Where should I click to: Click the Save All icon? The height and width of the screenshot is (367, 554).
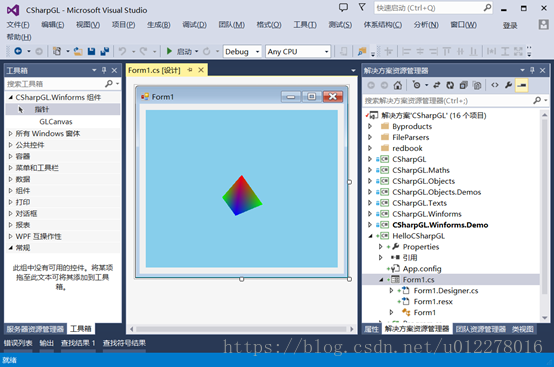[x=105, y=52]
